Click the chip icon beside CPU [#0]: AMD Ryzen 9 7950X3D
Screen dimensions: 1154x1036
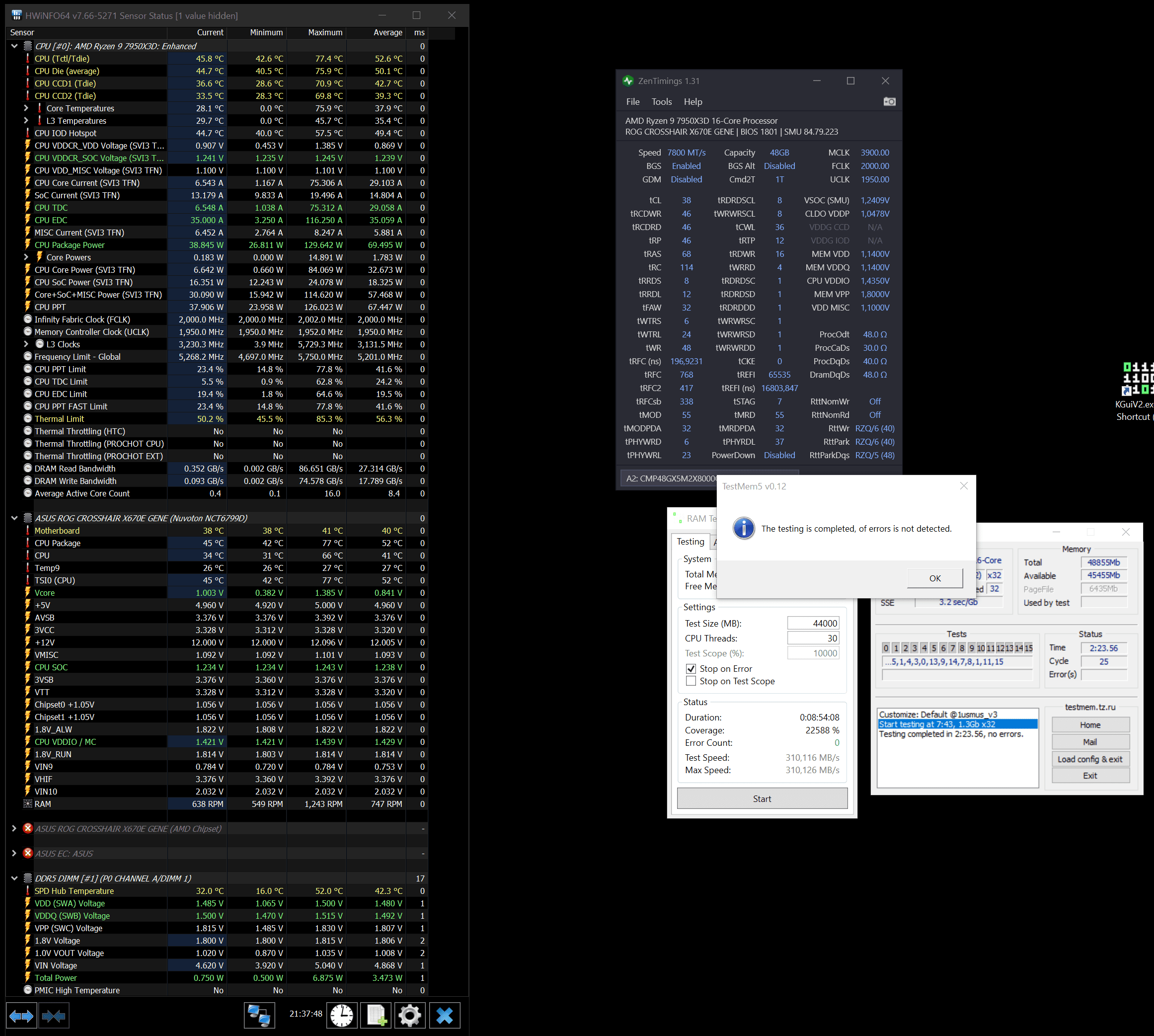pyautogui.click(x=27, y=46)
